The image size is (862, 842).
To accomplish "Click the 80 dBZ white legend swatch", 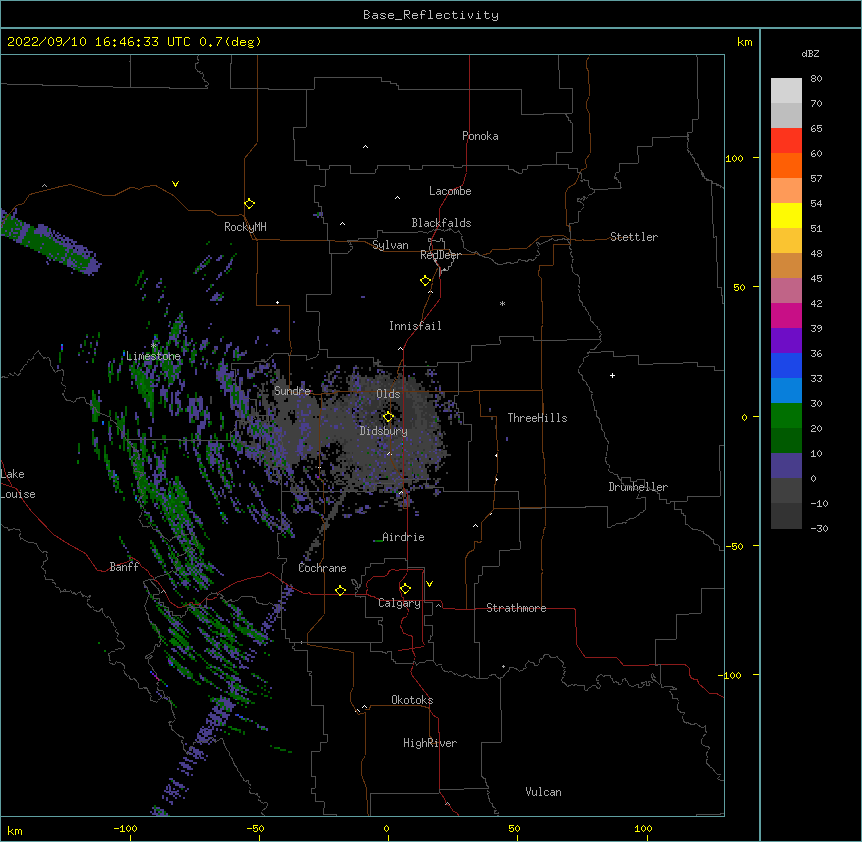I will [786, 91].
